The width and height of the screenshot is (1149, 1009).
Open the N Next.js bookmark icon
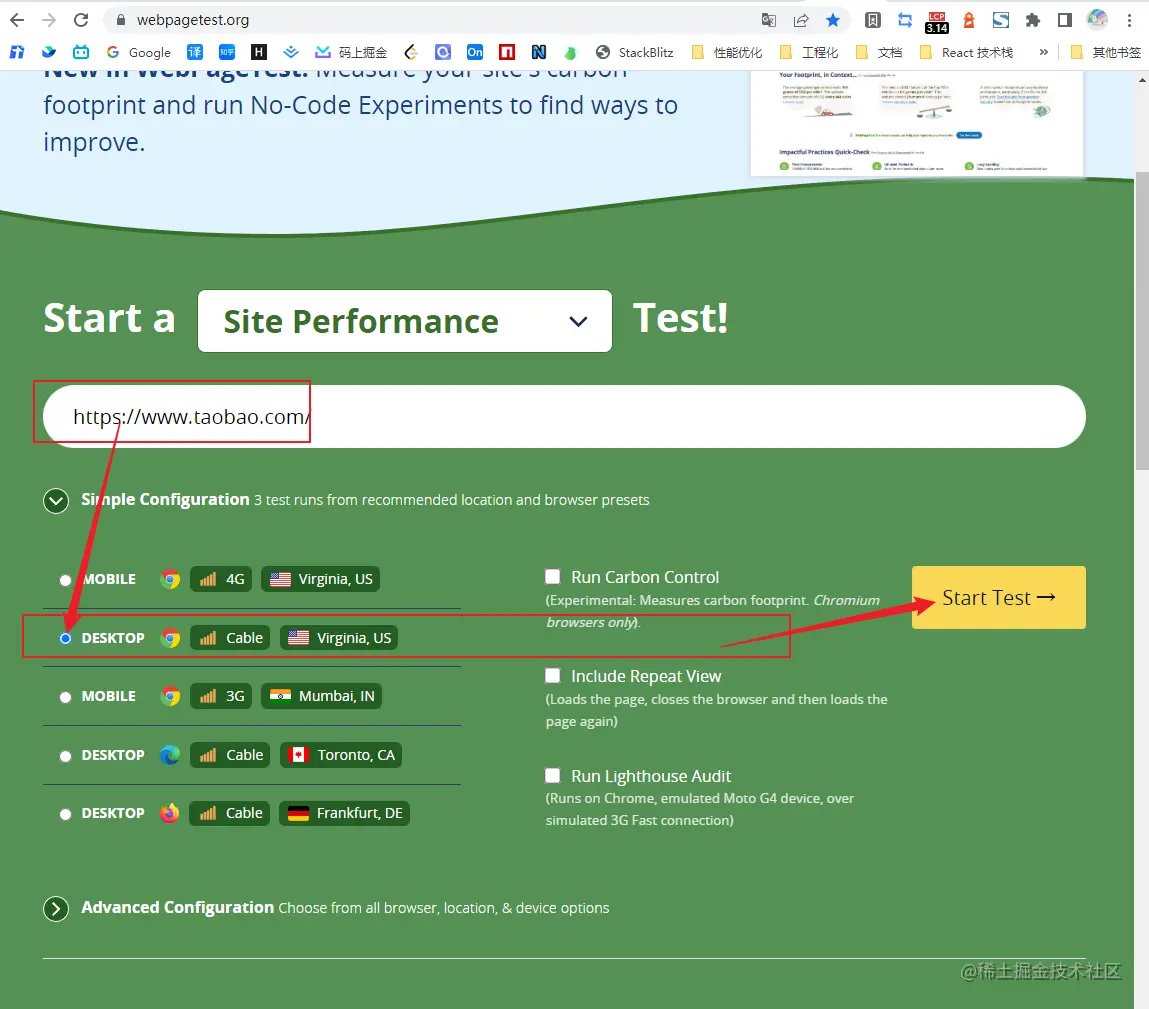539,52
